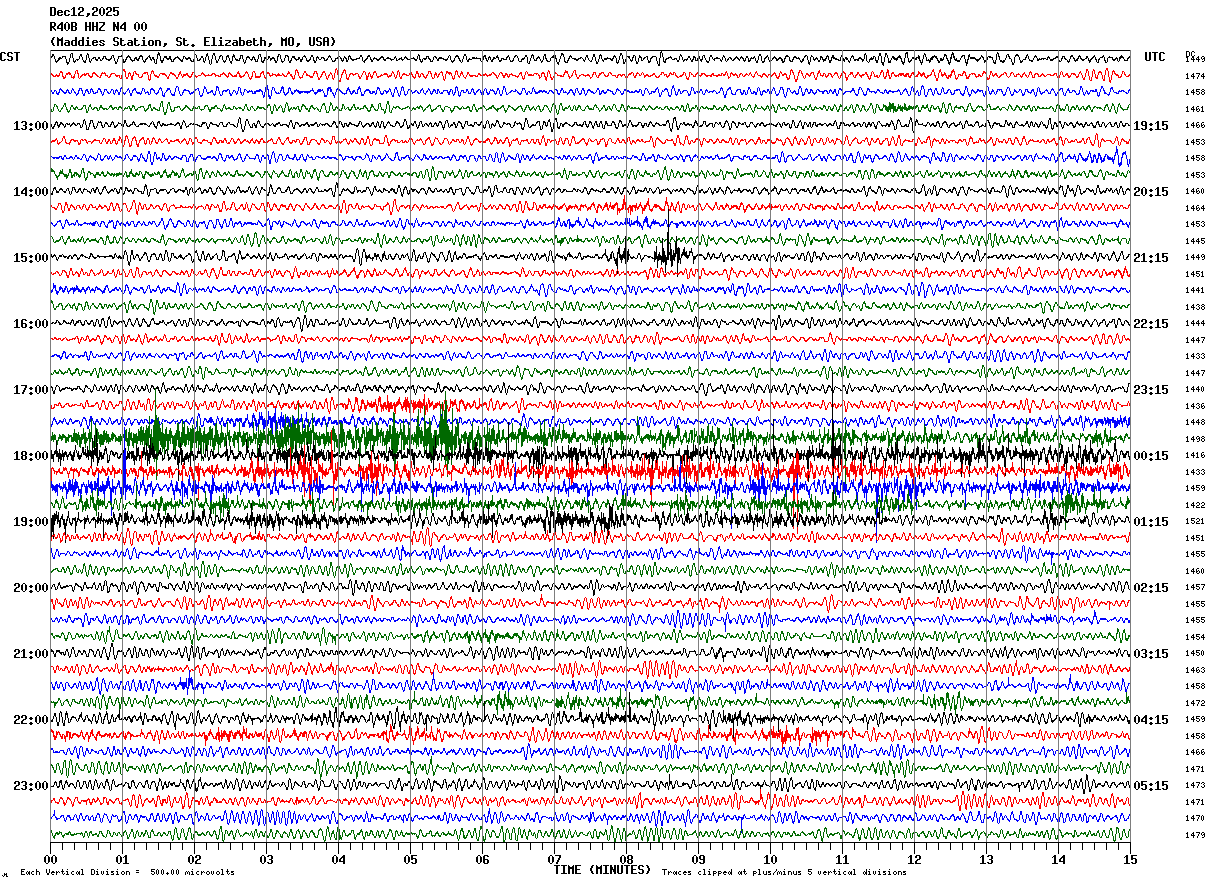Select the 15:00 CST row label
1210x886 pixels.
31,258
